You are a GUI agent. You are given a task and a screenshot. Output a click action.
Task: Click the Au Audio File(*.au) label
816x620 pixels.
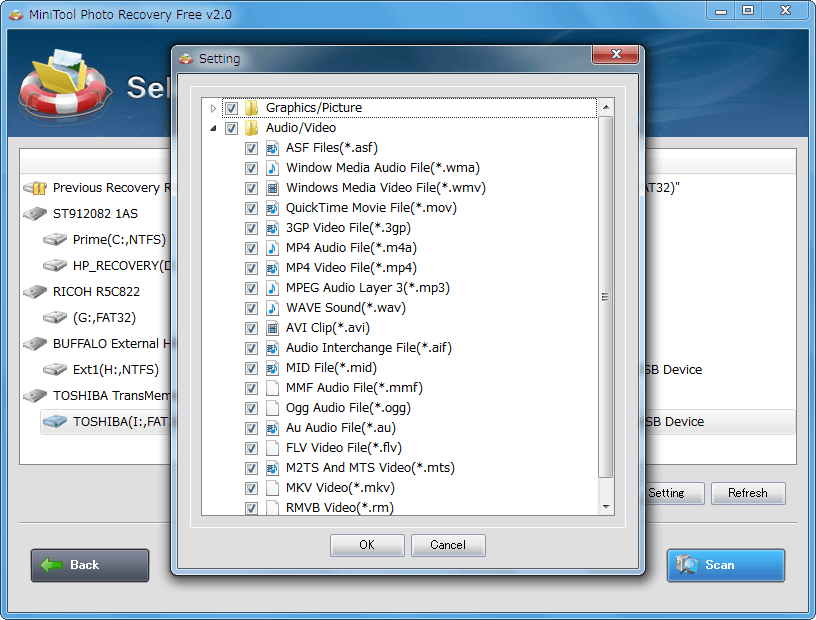[x=341, y=428]
